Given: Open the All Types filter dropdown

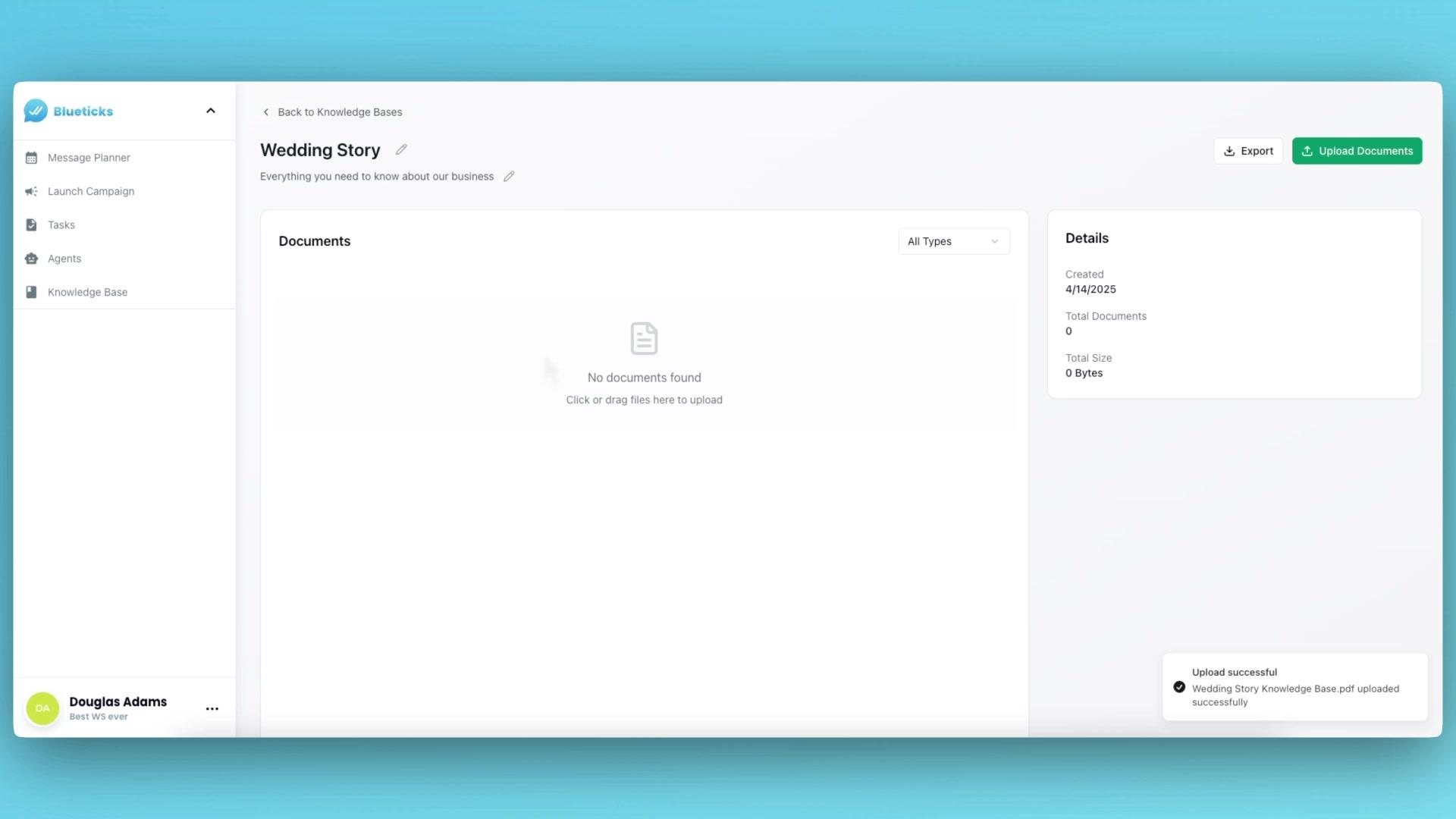Looking at the screenshot, I should [x=953, y=241].
